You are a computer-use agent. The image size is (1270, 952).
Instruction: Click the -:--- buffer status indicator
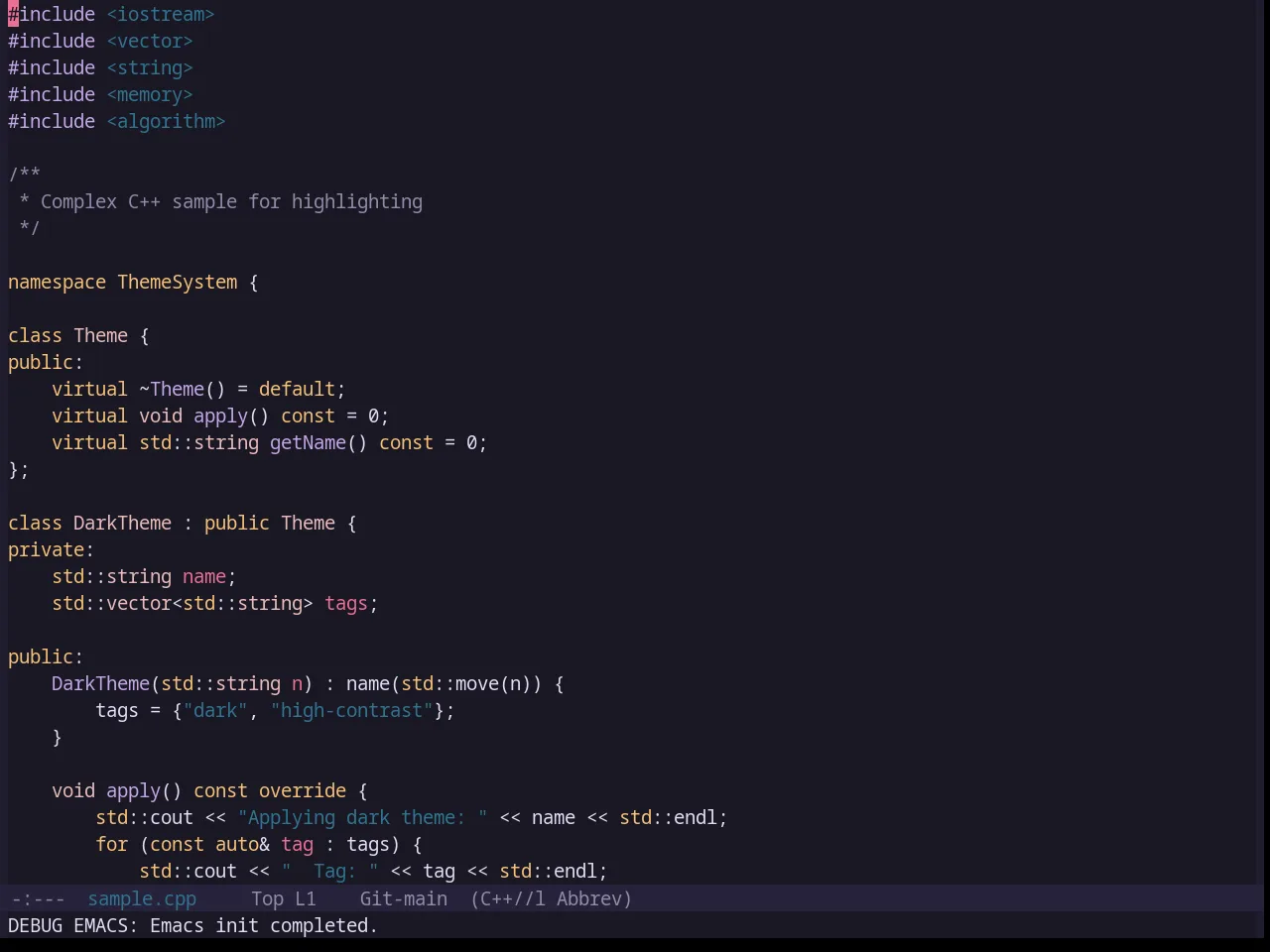pos(38,898)
